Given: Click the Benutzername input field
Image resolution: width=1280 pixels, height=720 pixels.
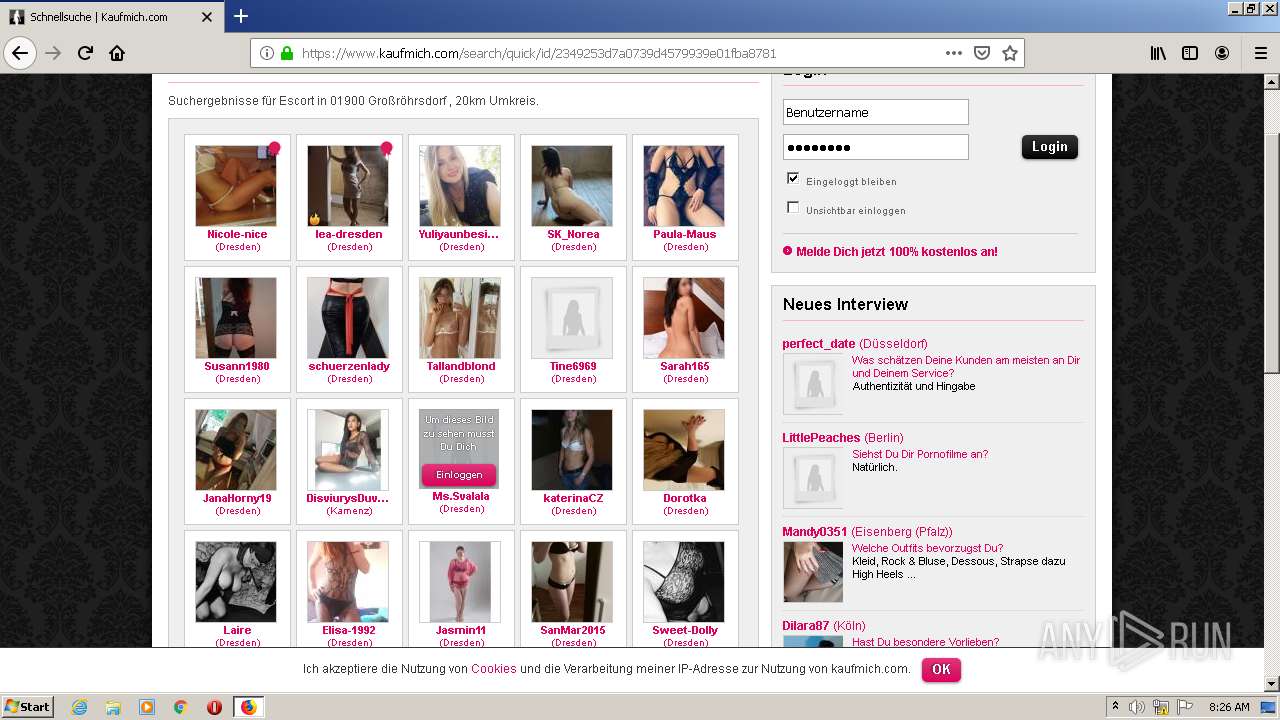Looking at the screenshot, I should [875, 112].
